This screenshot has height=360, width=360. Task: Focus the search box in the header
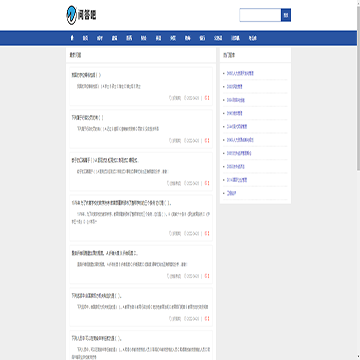pos(260,15)
